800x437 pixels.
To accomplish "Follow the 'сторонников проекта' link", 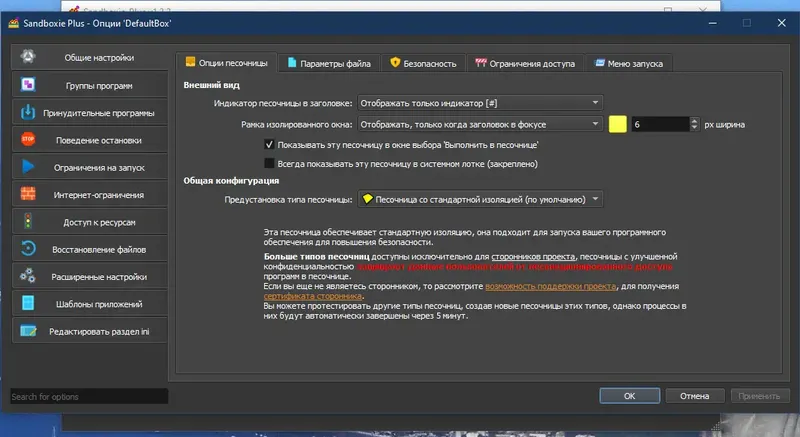I will point(533,256).
